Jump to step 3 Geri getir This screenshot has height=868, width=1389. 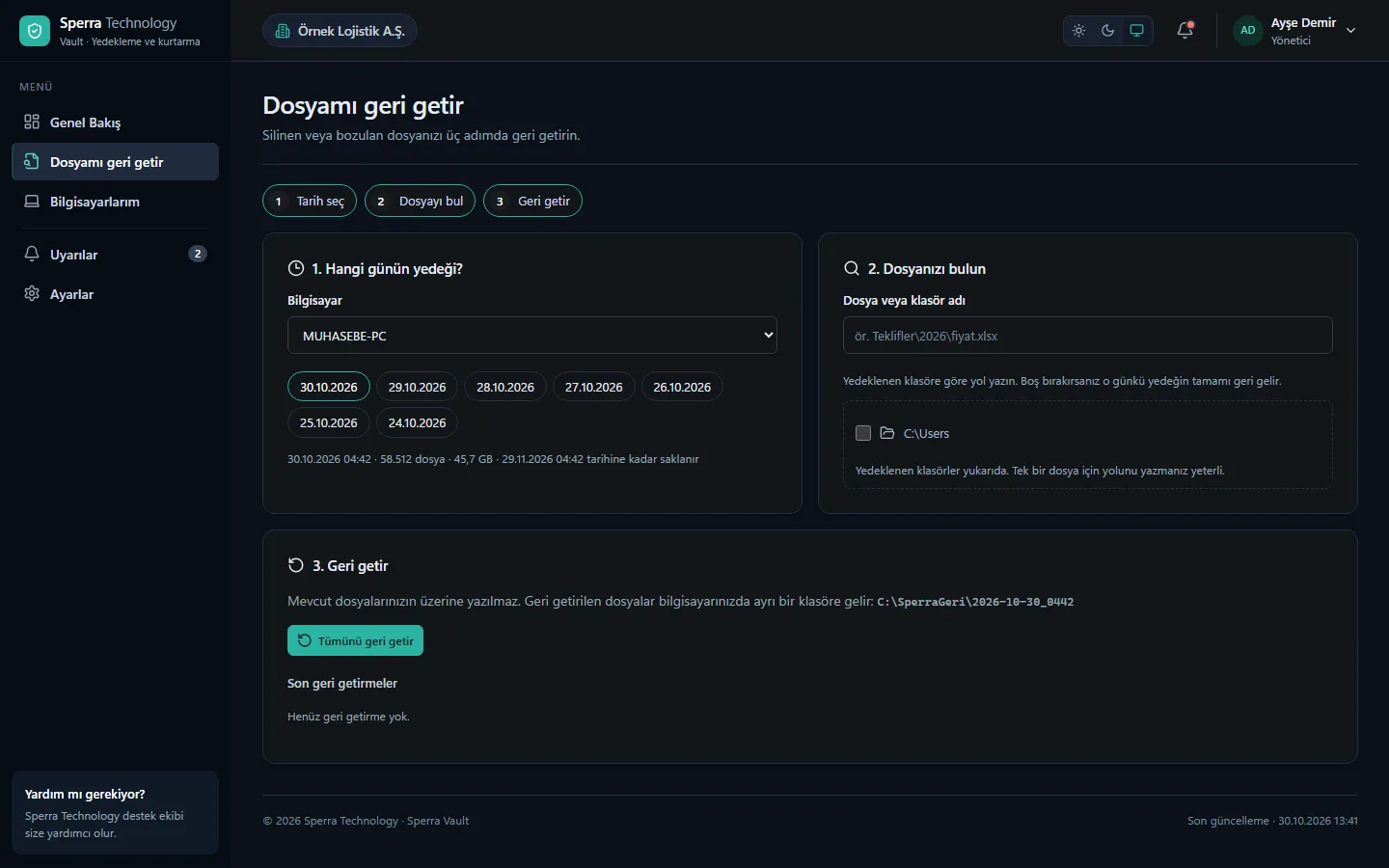click(x=532, y=201)
